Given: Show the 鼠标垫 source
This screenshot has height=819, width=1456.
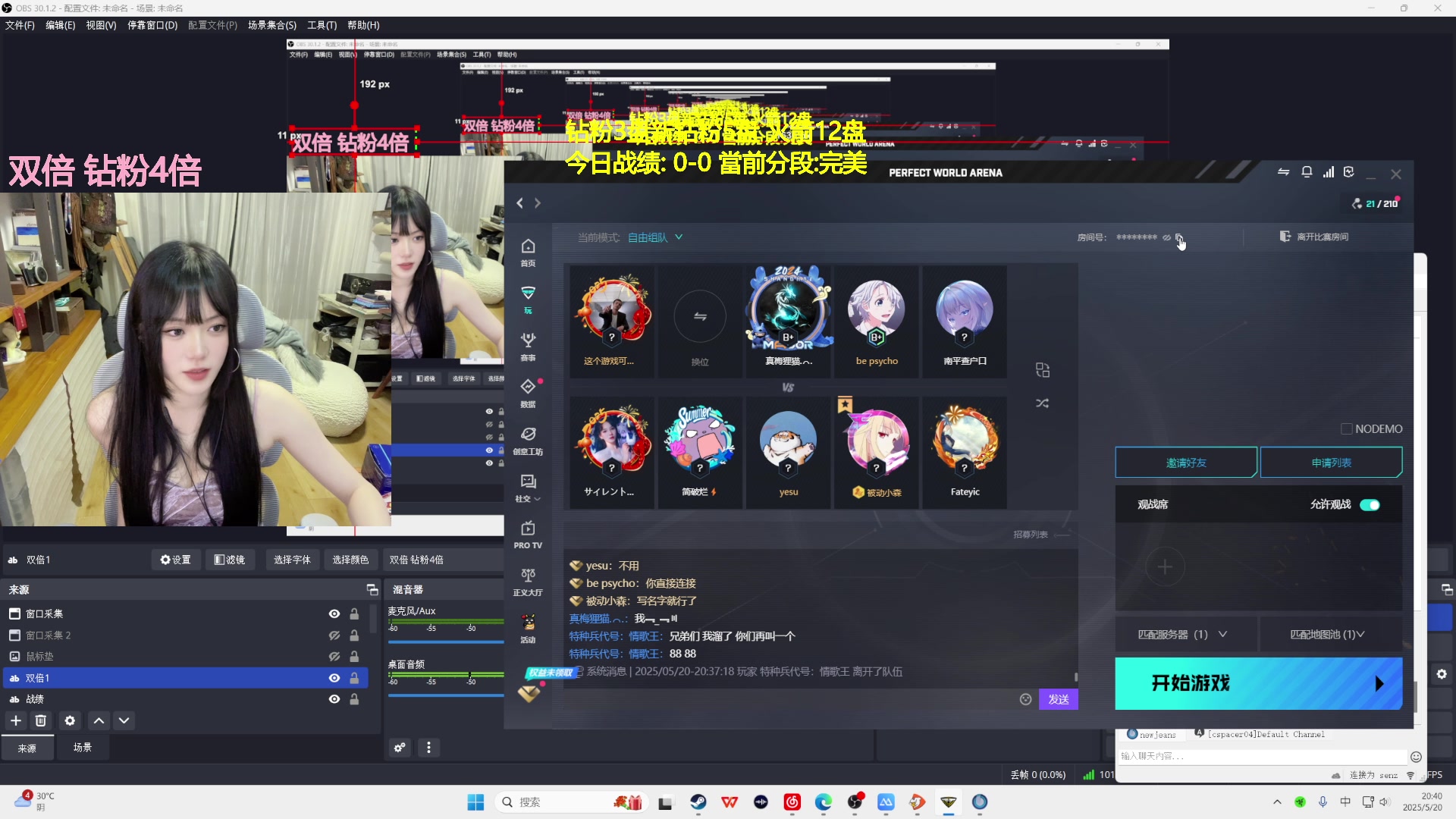Looking at the screenshot, I should coord(334,656).
